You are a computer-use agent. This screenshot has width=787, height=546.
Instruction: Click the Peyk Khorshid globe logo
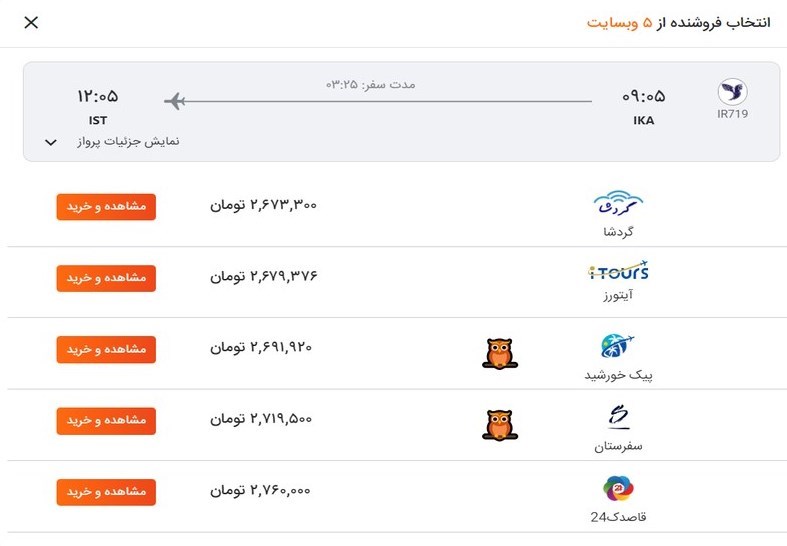coord(617,346)
